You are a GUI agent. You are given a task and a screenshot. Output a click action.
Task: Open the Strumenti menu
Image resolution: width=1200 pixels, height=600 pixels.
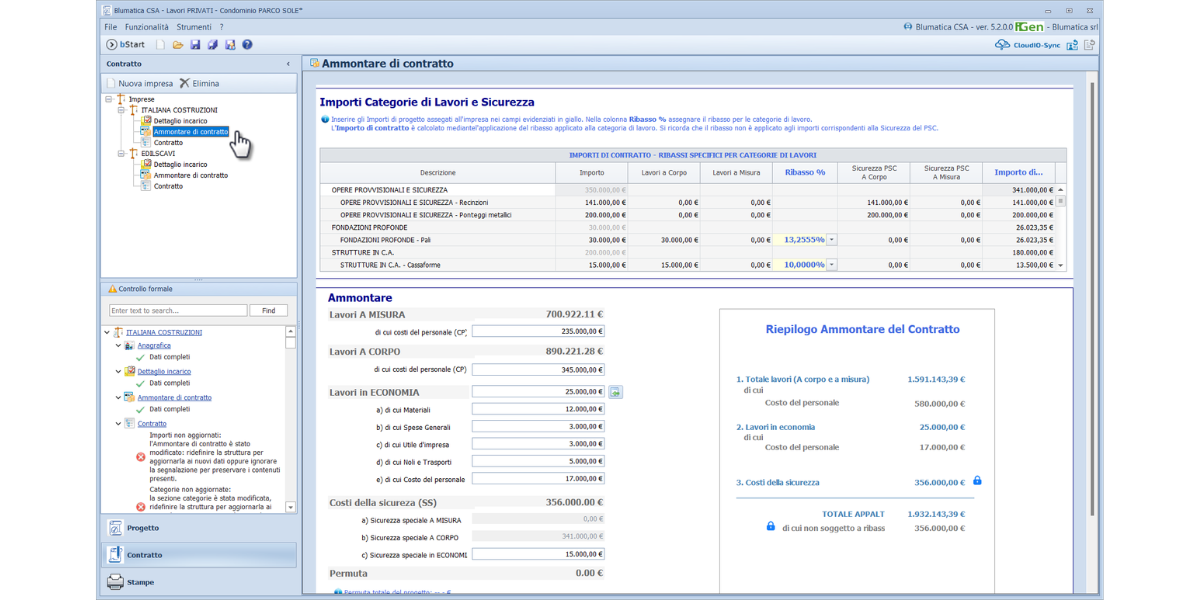[194, 27]
